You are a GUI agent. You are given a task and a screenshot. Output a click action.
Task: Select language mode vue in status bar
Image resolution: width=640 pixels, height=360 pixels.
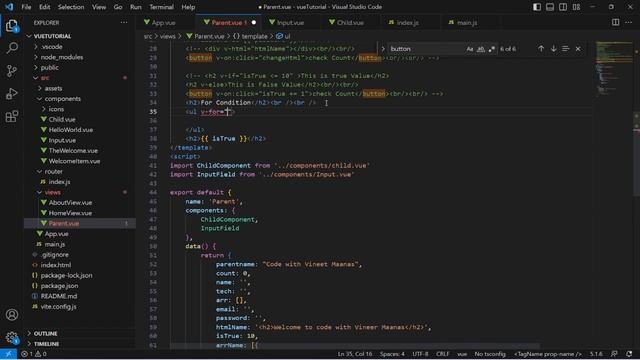point(462,354)
